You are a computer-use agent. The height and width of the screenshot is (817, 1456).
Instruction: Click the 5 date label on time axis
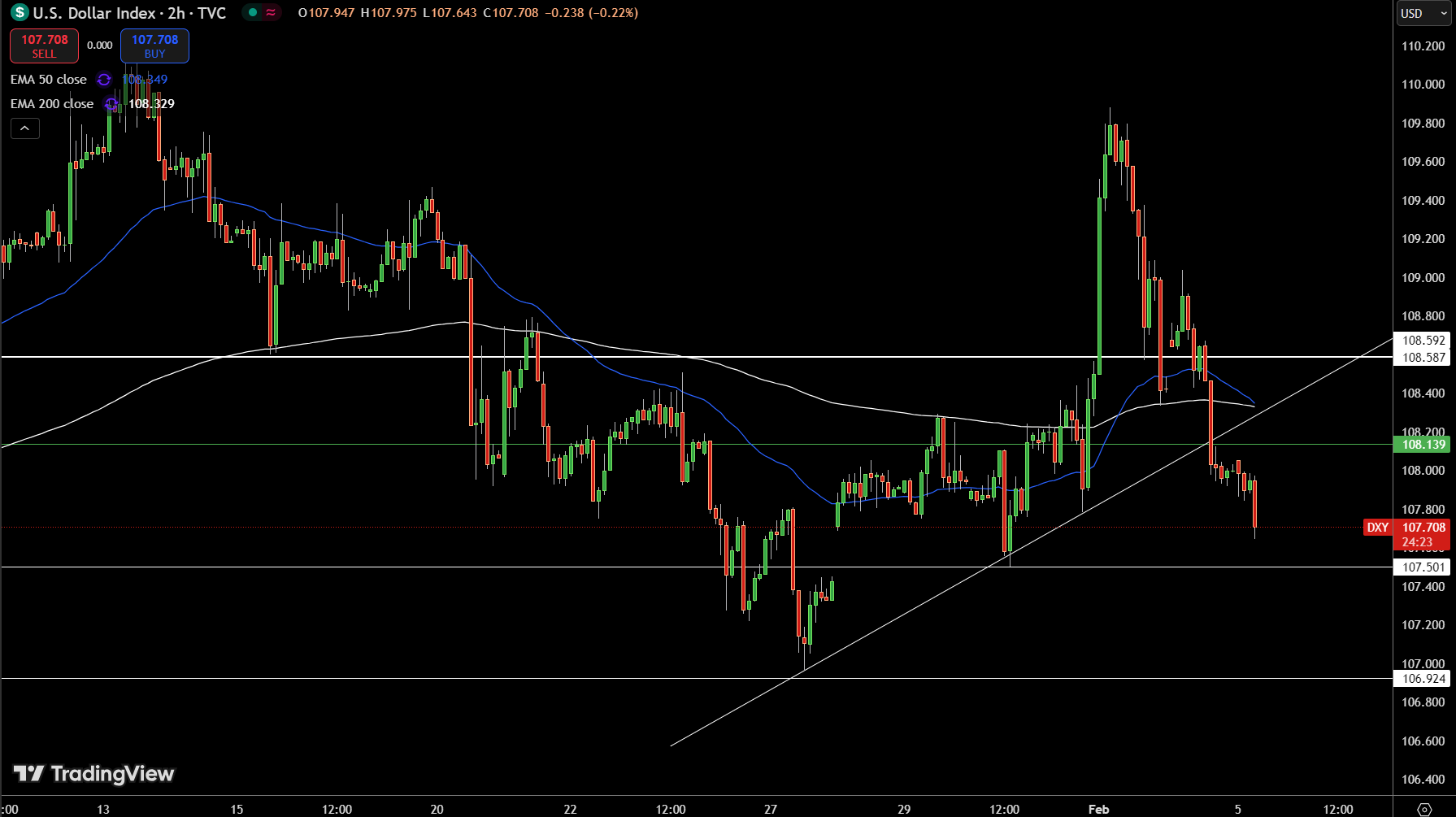coord(1238,810)
